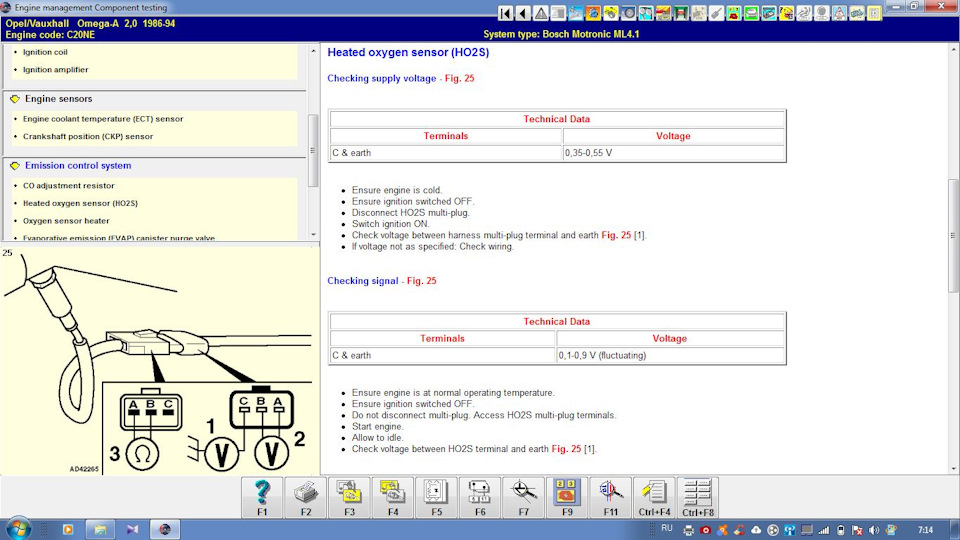The width and height of the screenshot is (960, 540).
Task: Click the back arrow toolbar icon
Action: tap(523, 13)
